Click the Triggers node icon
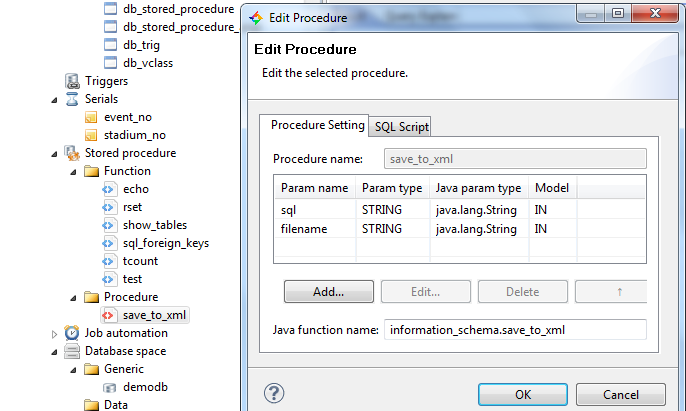This screenshot has width=686, height=411. [72, 81]
